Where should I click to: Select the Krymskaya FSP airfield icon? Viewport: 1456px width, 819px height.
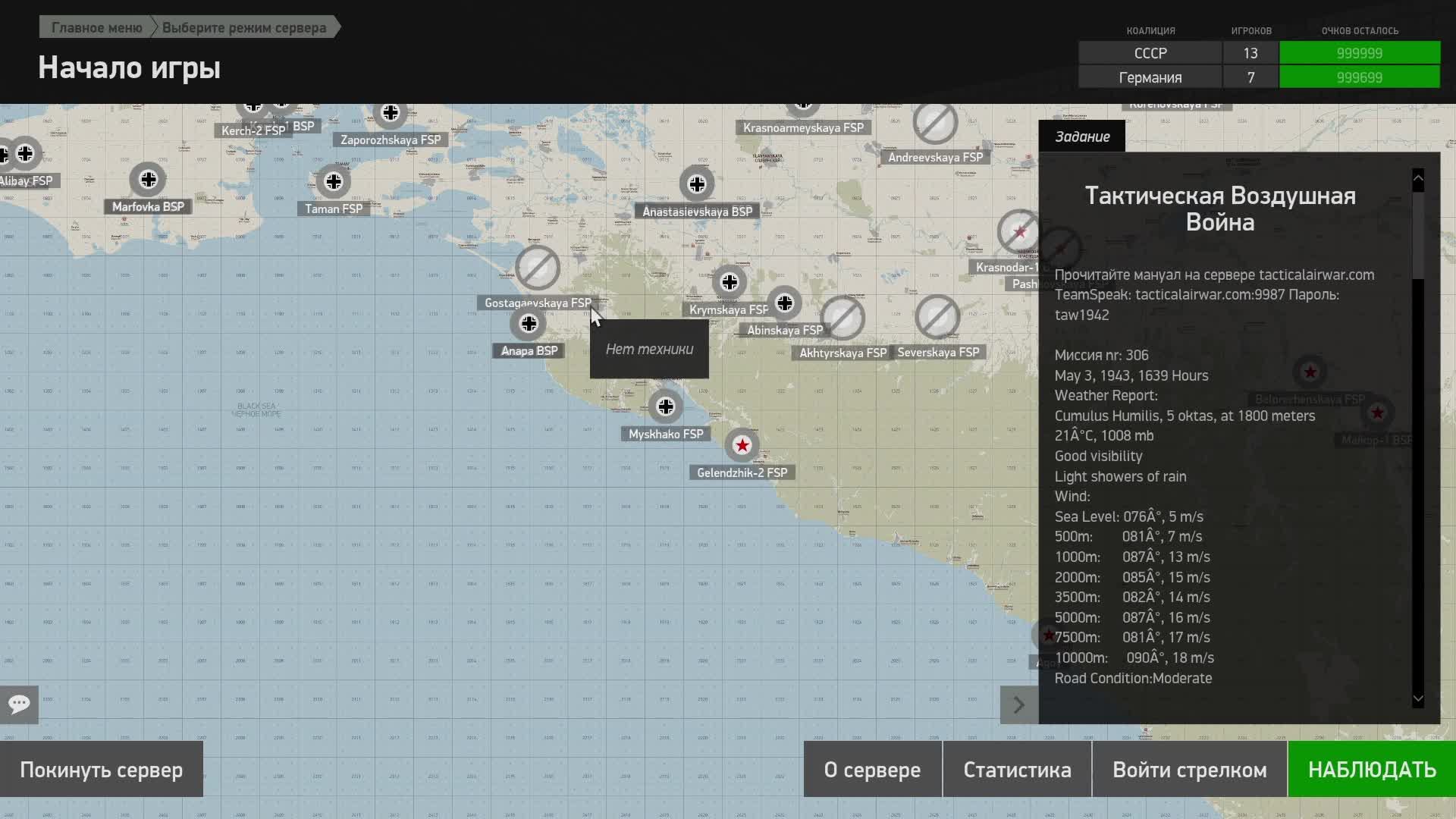pyautogui.click(x=730, y=282)
